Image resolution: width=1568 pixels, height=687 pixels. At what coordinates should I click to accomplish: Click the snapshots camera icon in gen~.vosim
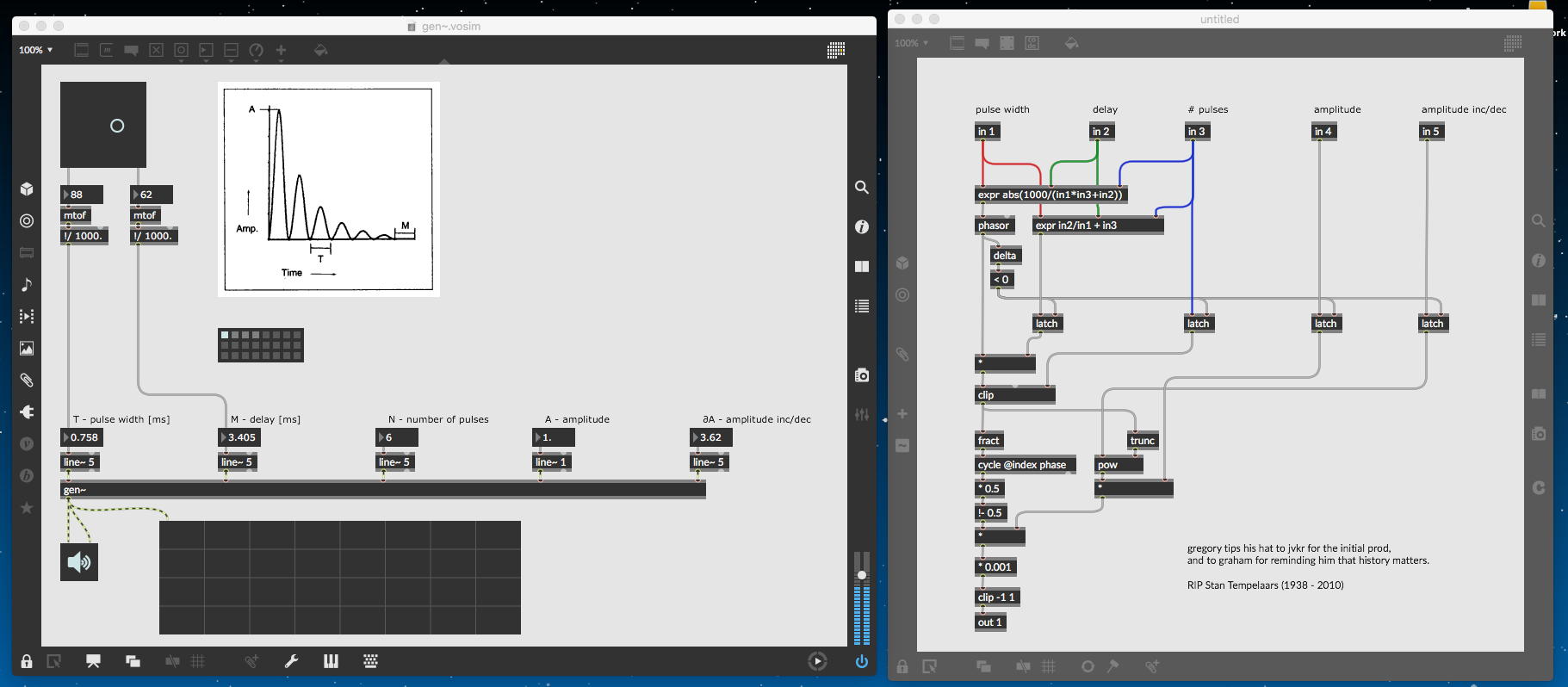tap(861, 374)
